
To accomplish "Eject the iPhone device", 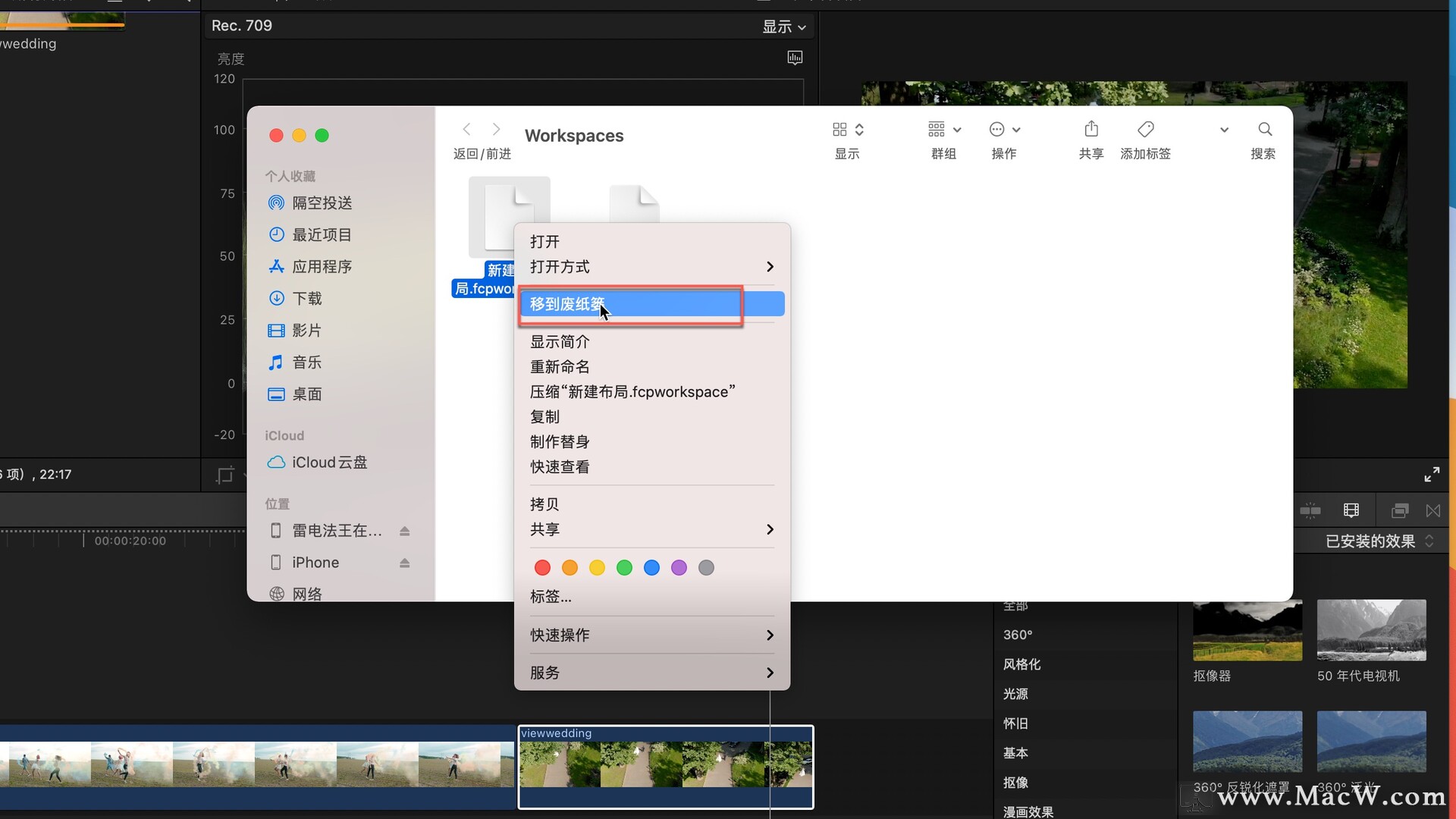I will click(405, 563).
